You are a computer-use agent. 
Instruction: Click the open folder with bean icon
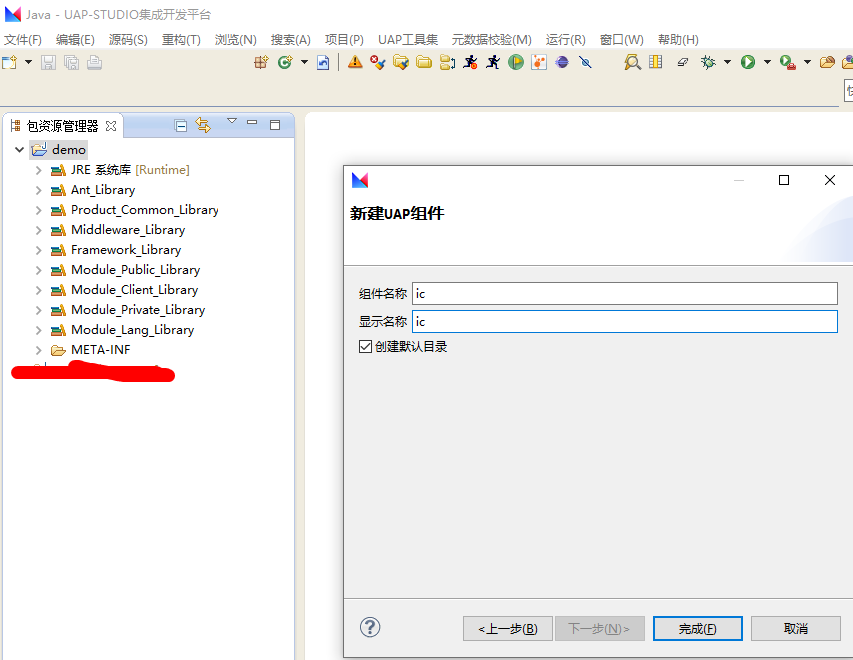(x=827, y=62)
